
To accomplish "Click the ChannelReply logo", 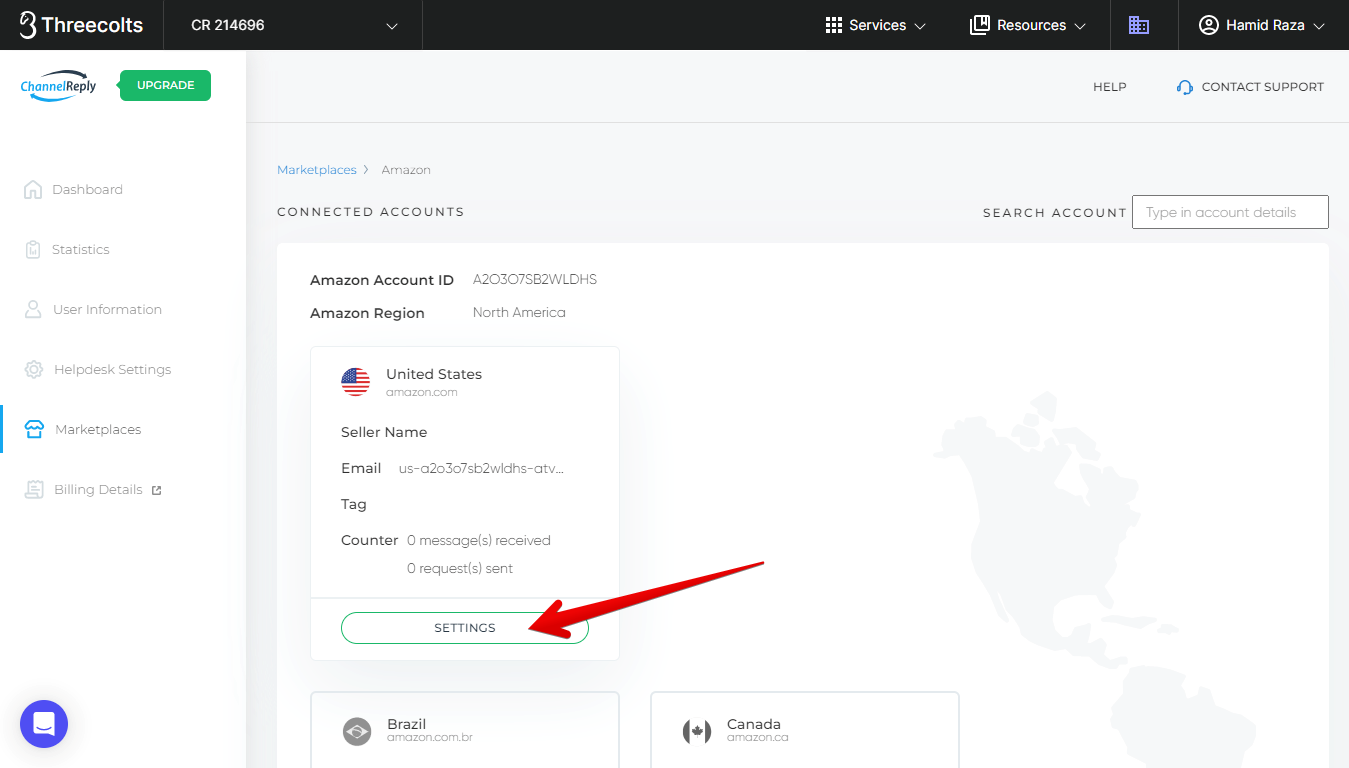I will coord(59,86).
